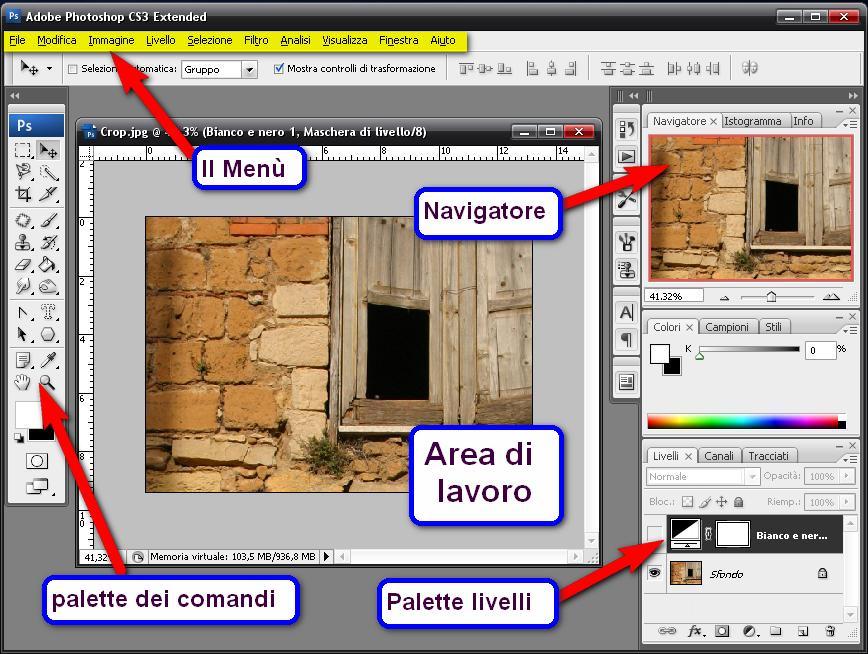Select the Eraser tool
The height and width of the screenshot is (654, 868).
click(24, 265)
